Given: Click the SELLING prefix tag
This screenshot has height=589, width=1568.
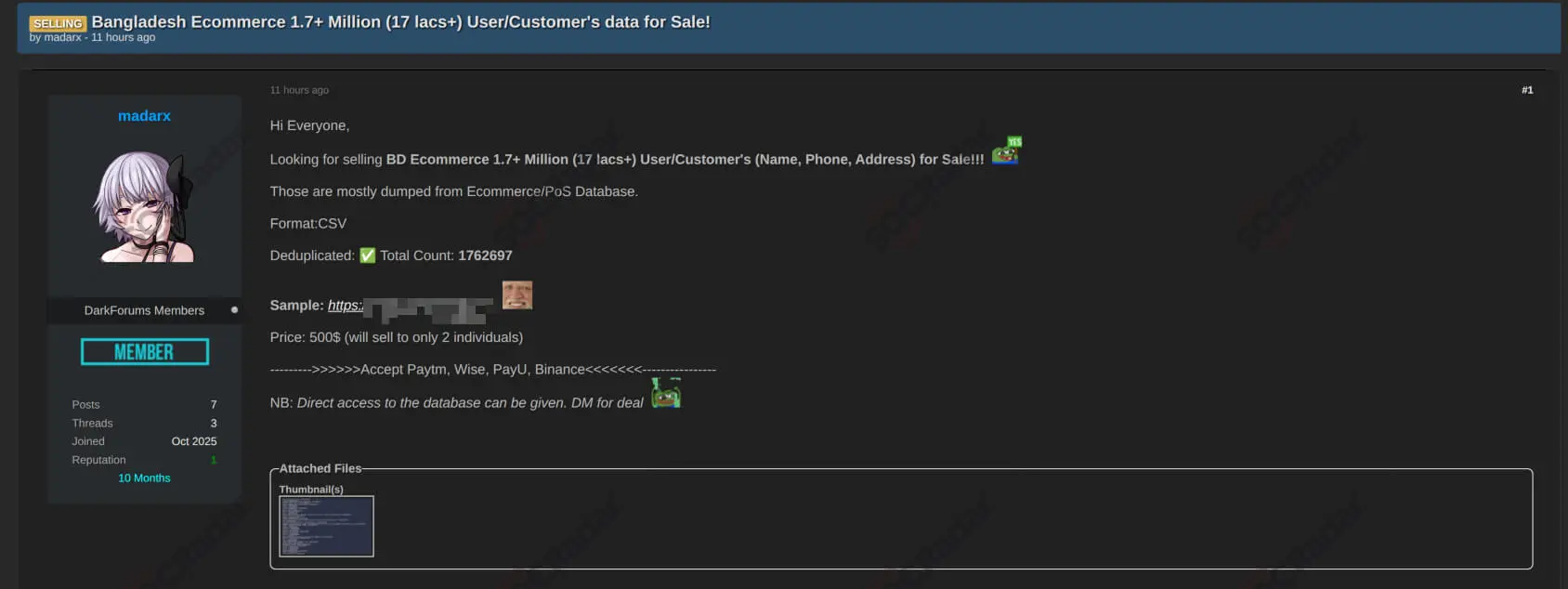Looking at the screenshot, I should 58,23.
